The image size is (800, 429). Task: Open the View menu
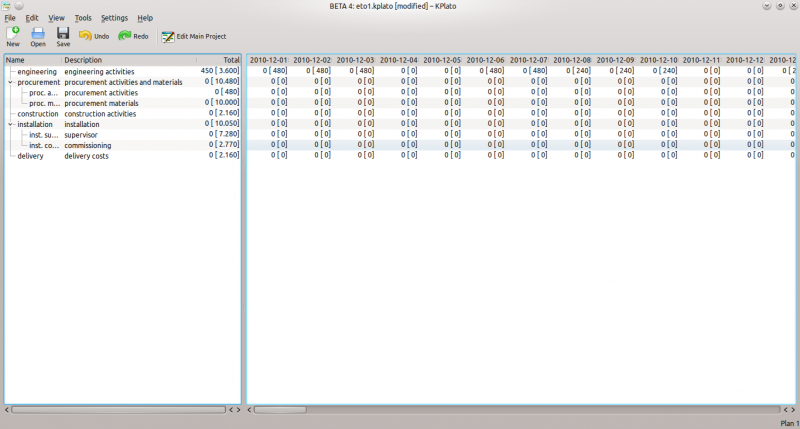tap(56, 18)
